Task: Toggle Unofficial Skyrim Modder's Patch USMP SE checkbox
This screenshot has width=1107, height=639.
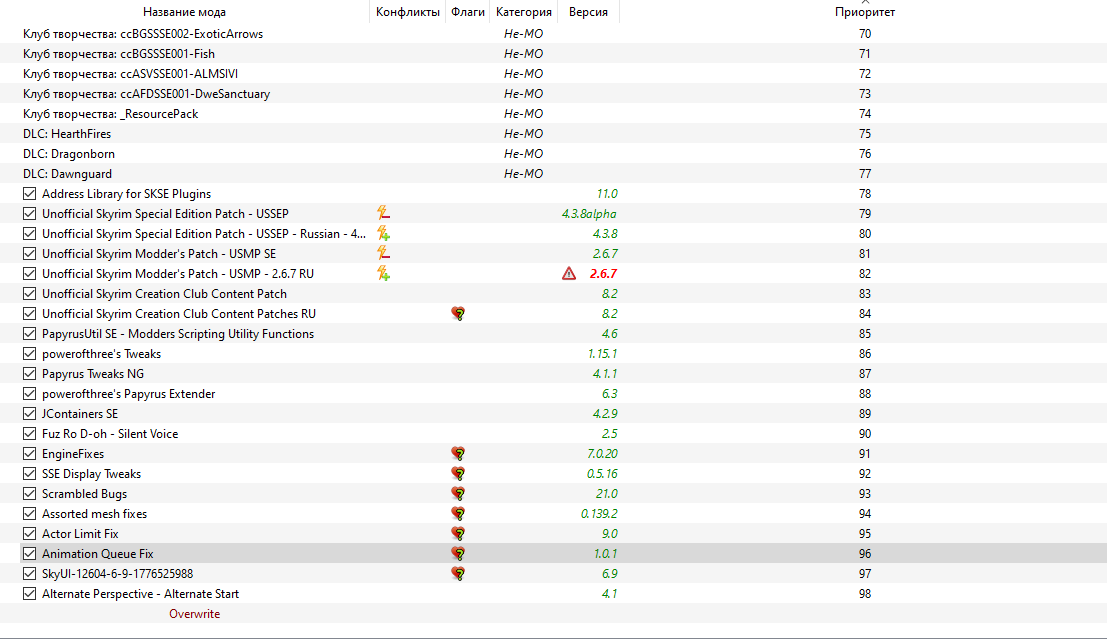Action: 29,253
